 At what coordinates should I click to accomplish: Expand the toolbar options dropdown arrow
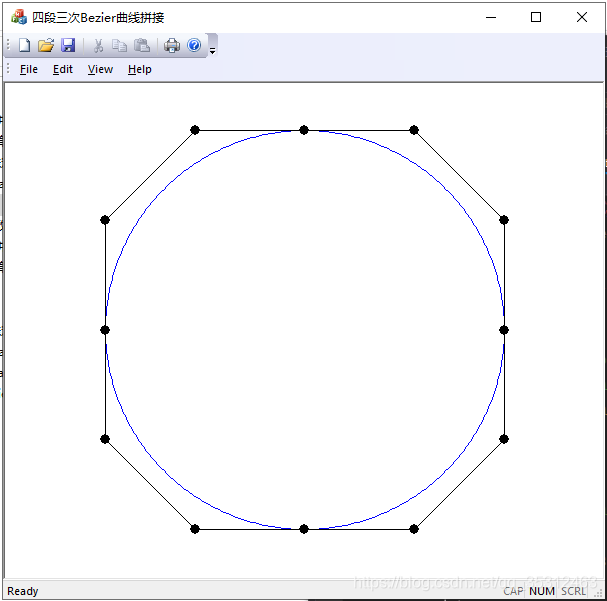[212, 50]
